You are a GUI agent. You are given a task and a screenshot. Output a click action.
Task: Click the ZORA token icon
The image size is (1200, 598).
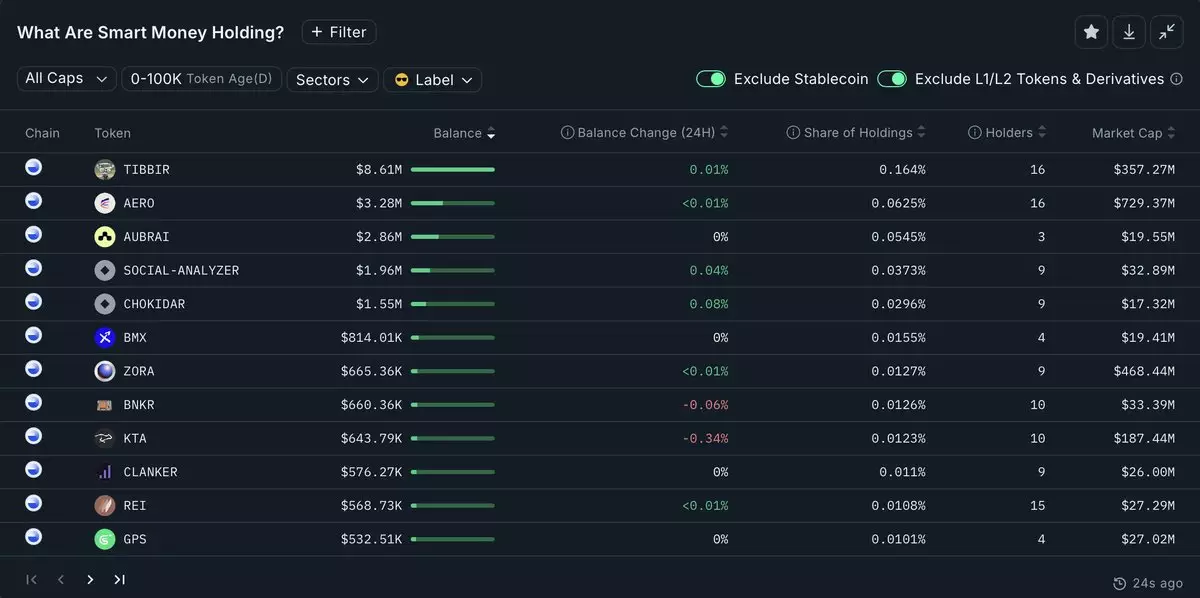click(105, 371)
